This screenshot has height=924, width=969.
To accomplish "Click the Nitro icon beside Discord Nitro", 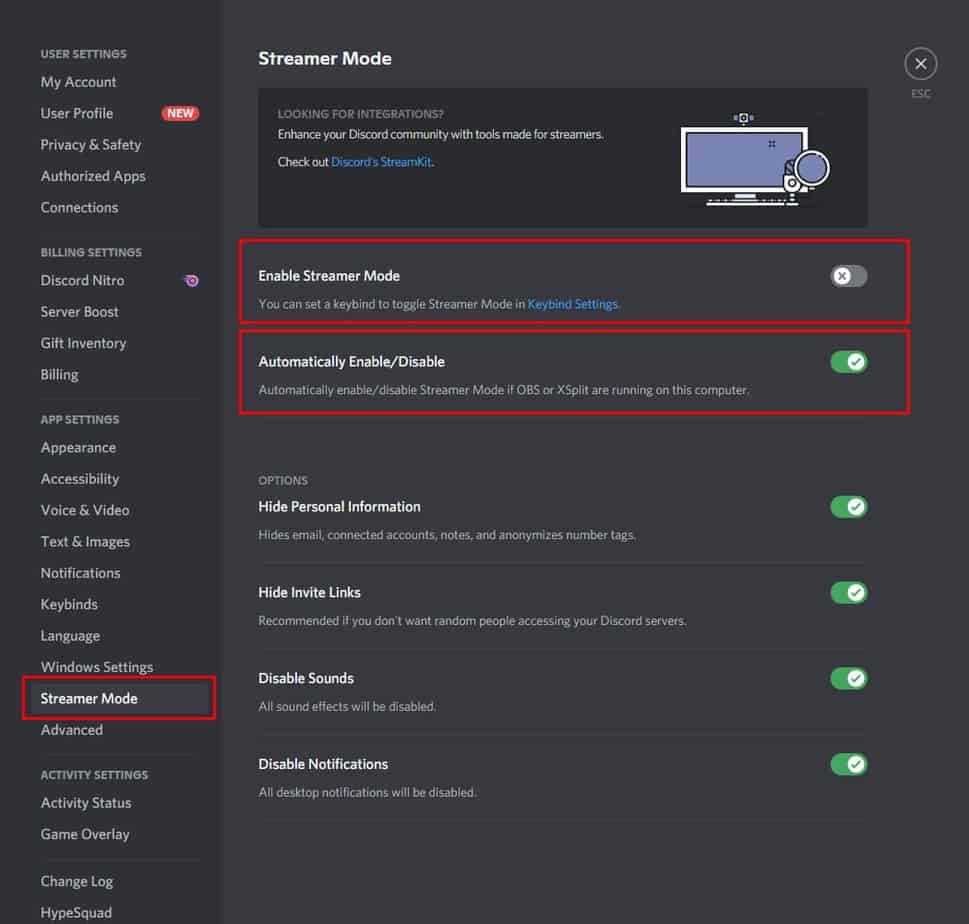I will point(192,281).
